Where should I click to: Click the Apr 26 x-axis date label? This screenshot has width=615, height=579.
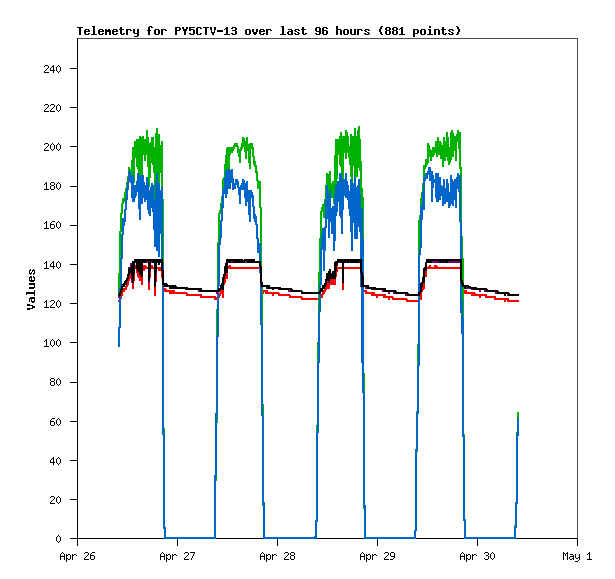click(77, 556)
